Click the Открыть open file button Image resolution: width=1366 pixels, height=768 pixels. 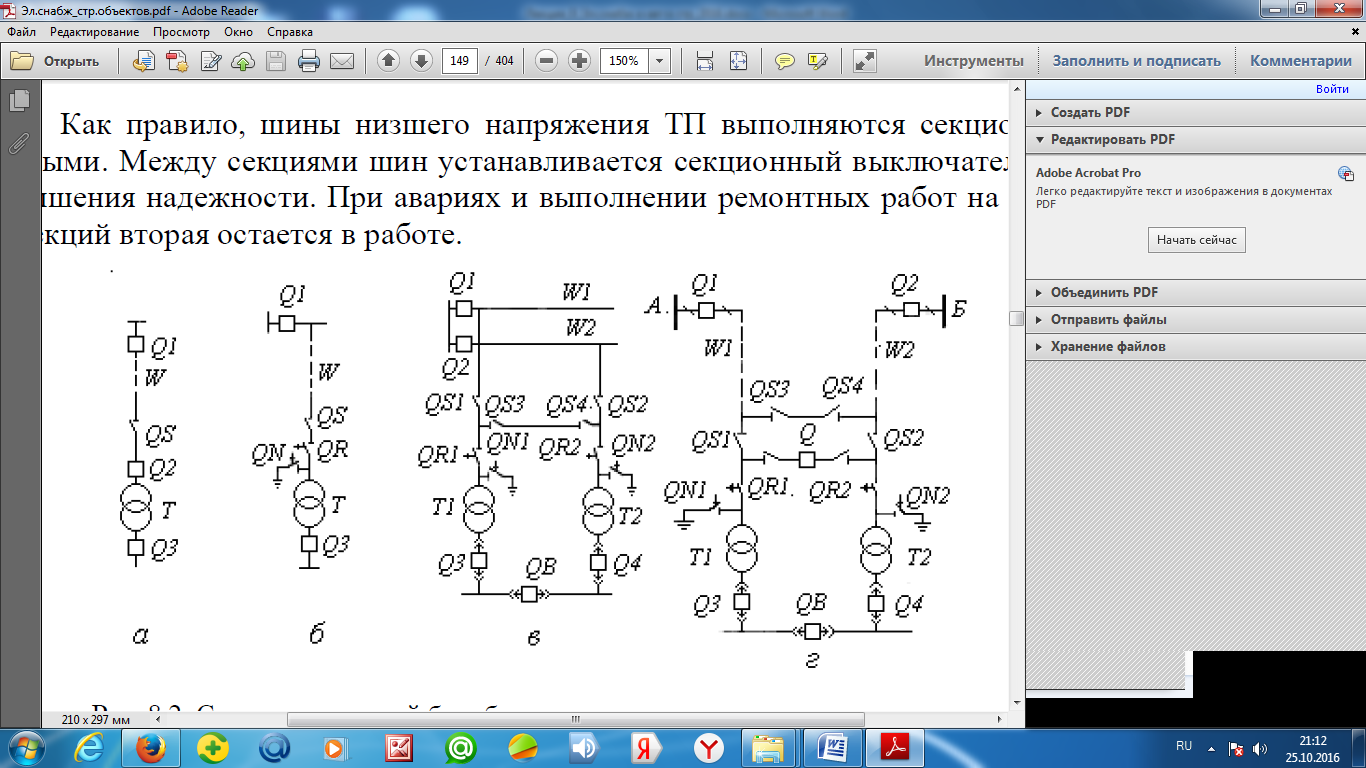click(56, 61)
